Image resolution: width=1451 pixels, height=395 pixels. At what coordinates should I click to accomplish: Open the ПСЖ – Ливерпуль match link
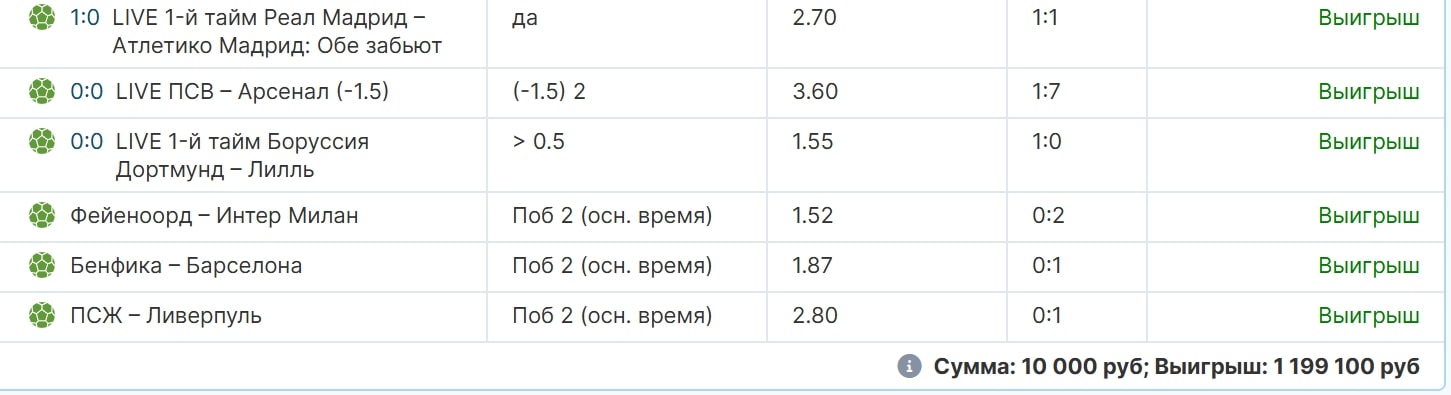[166, 316]
